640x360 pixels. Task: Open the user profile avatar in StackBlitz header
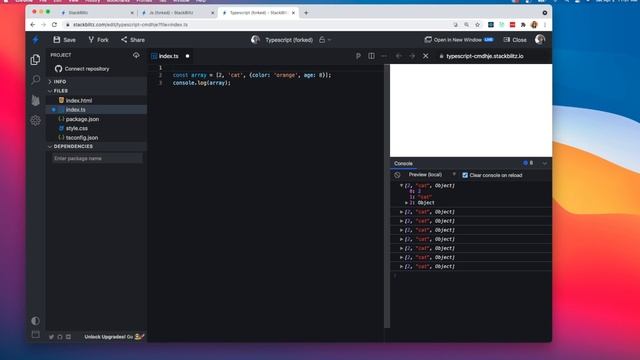(x=540, y=39)
